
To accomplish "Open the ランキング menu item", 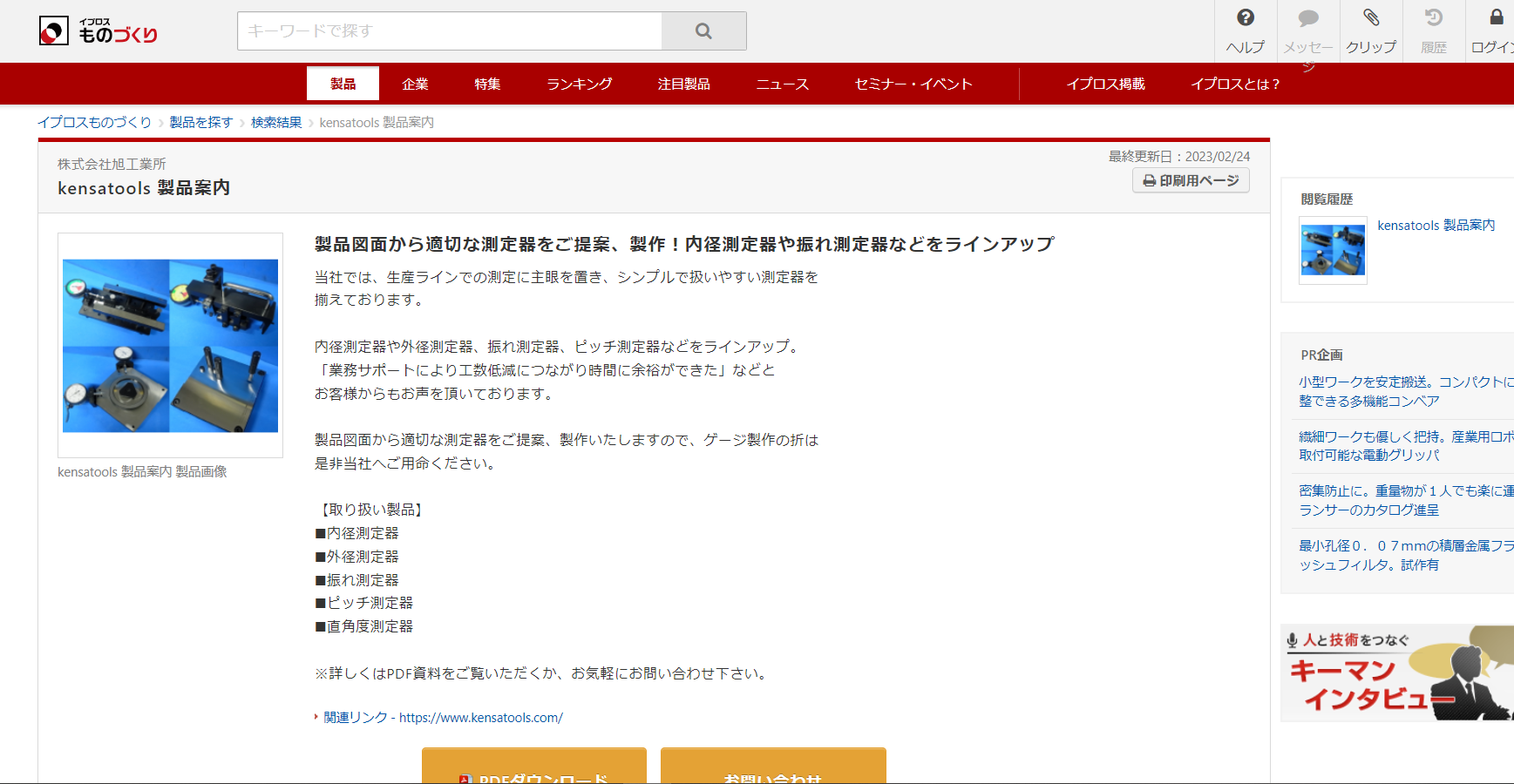I will pos(580,84).
